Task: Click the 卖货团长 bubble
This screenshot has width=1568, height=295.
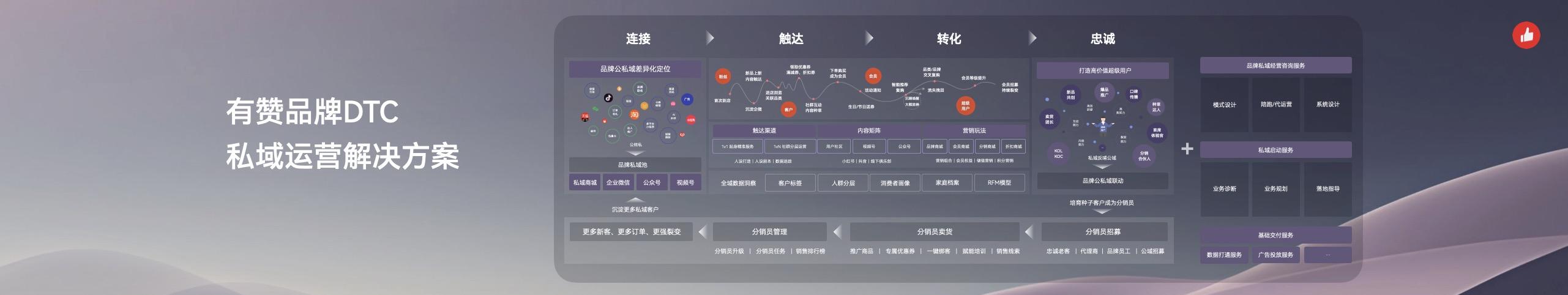Action: pyautogui.click(x=1049, y=119)
